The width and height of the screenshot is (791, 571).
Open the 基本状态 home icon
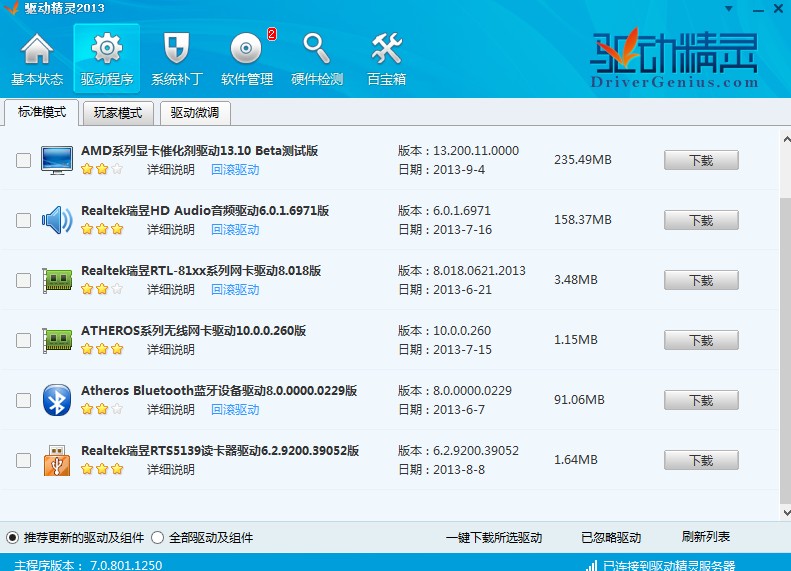[x=37, y=49]
